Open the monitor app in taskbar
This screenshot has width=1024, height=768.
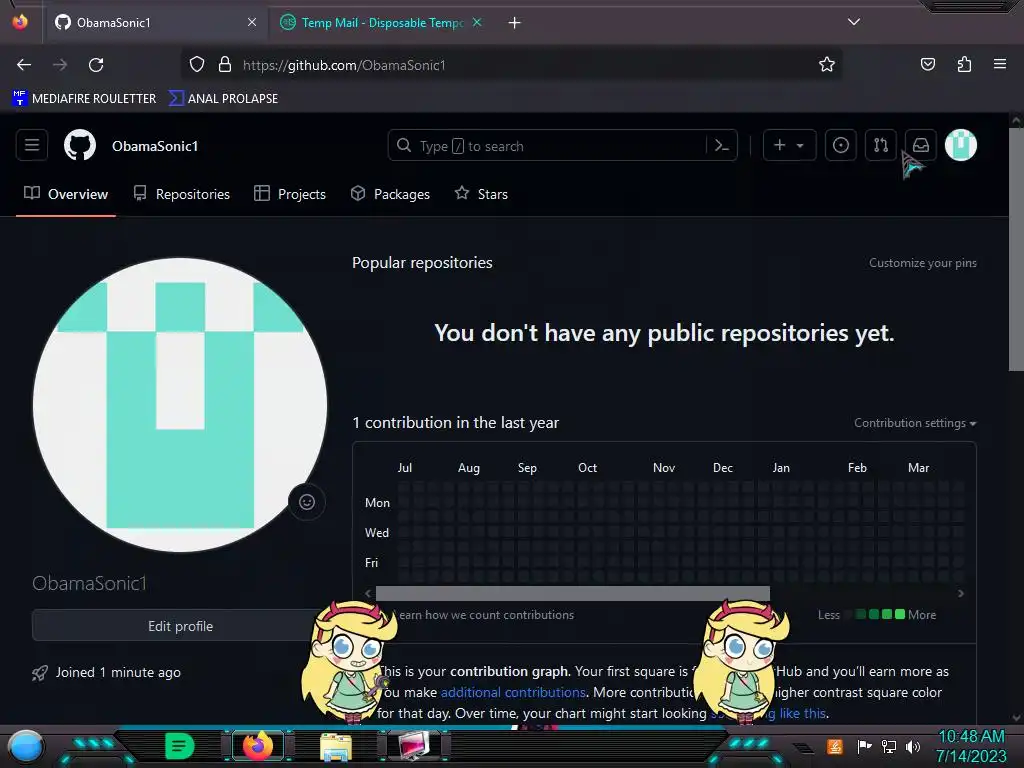pos(414,746)
